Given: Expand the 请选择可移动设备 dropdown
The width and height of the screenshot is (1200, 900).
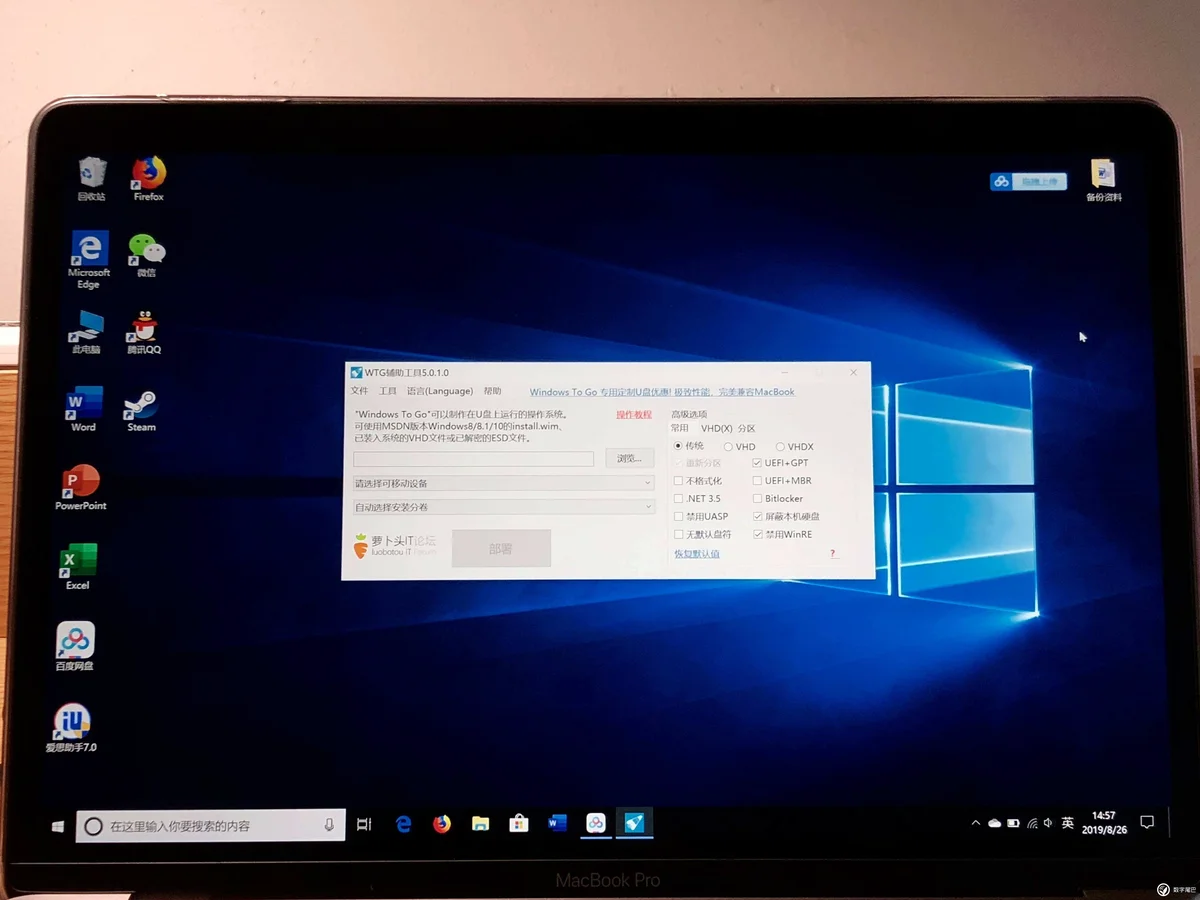Looking at the screenshot, I should [504, 483].
